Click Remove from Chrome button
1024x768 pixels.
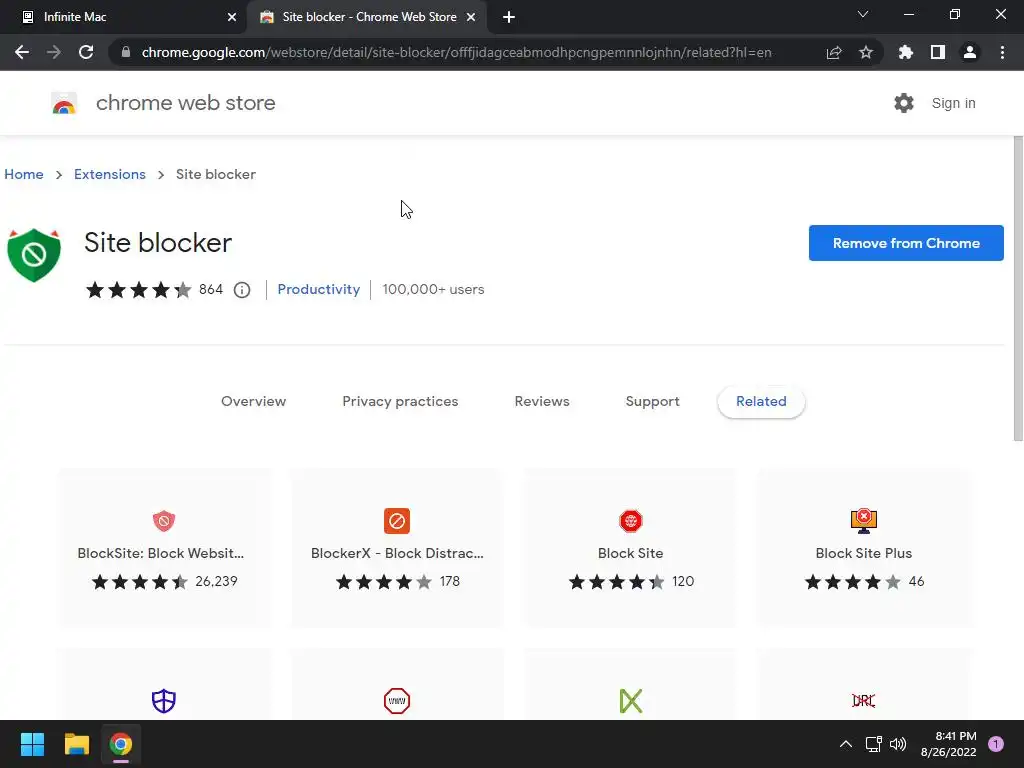pyautogui.click(x=906, y=243)
